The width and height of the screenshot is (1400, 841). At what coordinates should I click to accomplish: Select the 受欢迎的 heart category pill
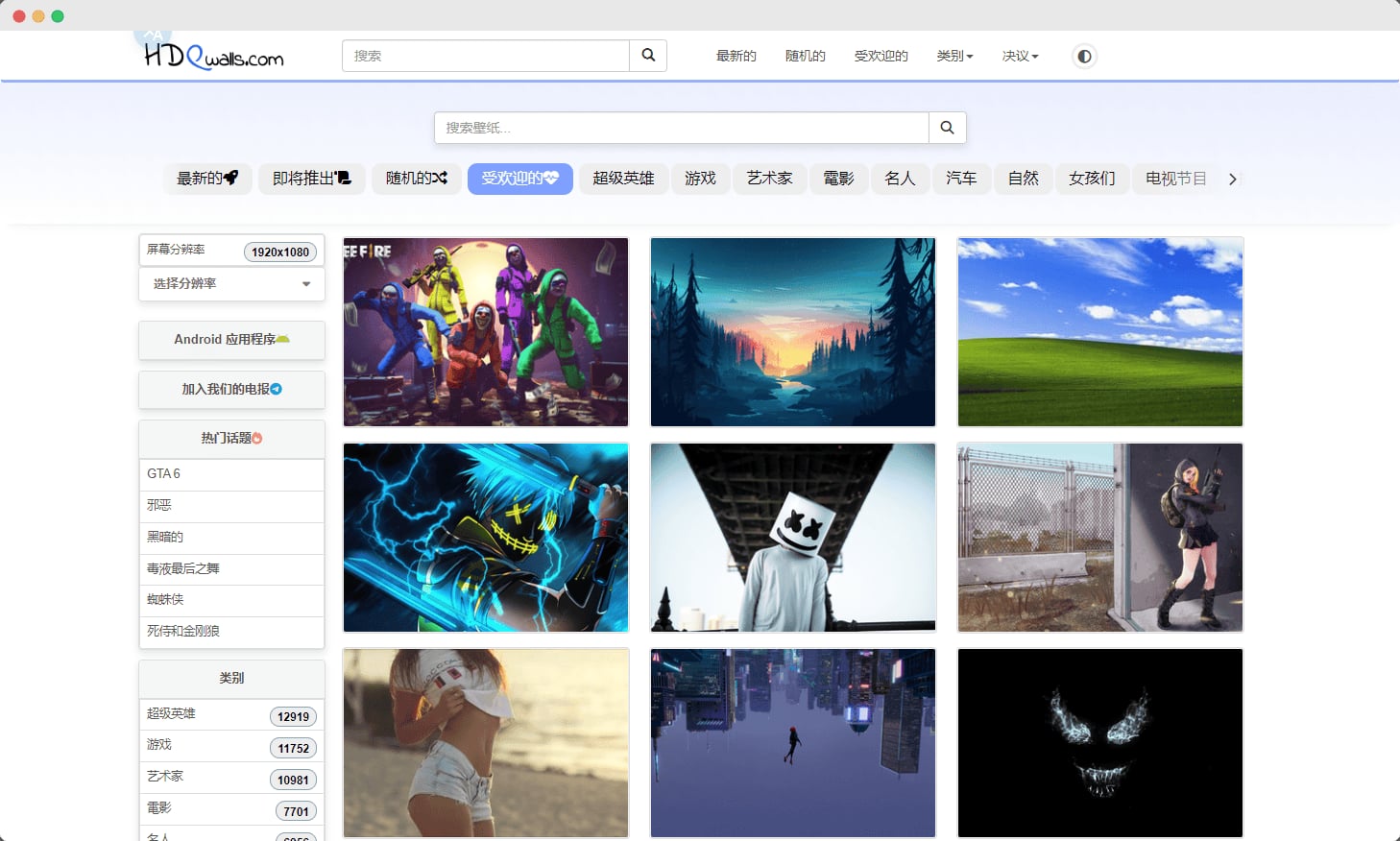519,179
